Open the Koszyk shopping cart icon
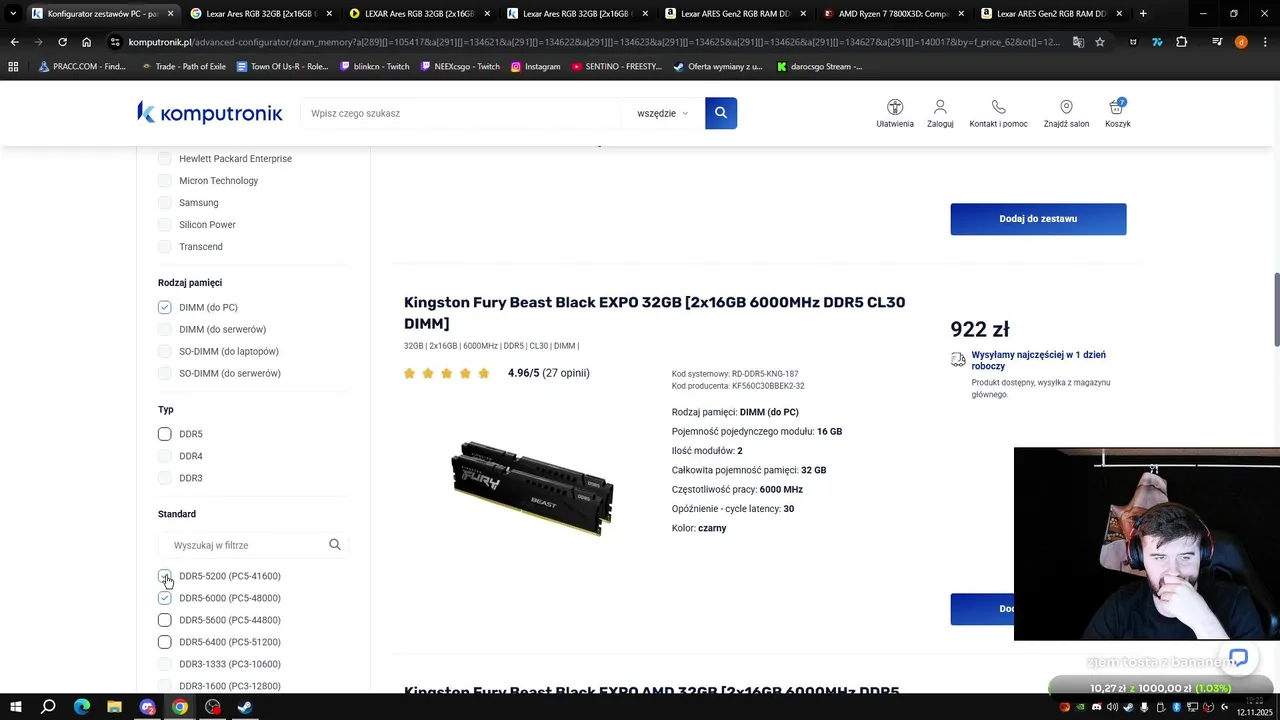The height and width of the screenshot is (720, 1280). tap(1117, 107)
